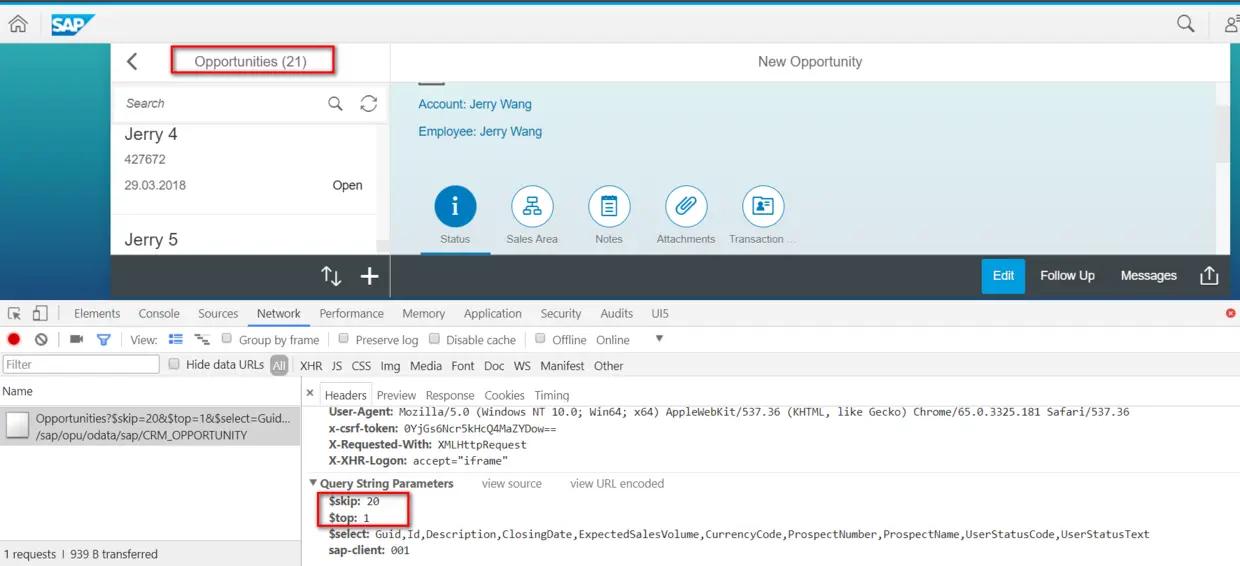This screenshot has height=566, width=1240.
Task: Open the Timing tab of request
Action: (x=551, y=395)
